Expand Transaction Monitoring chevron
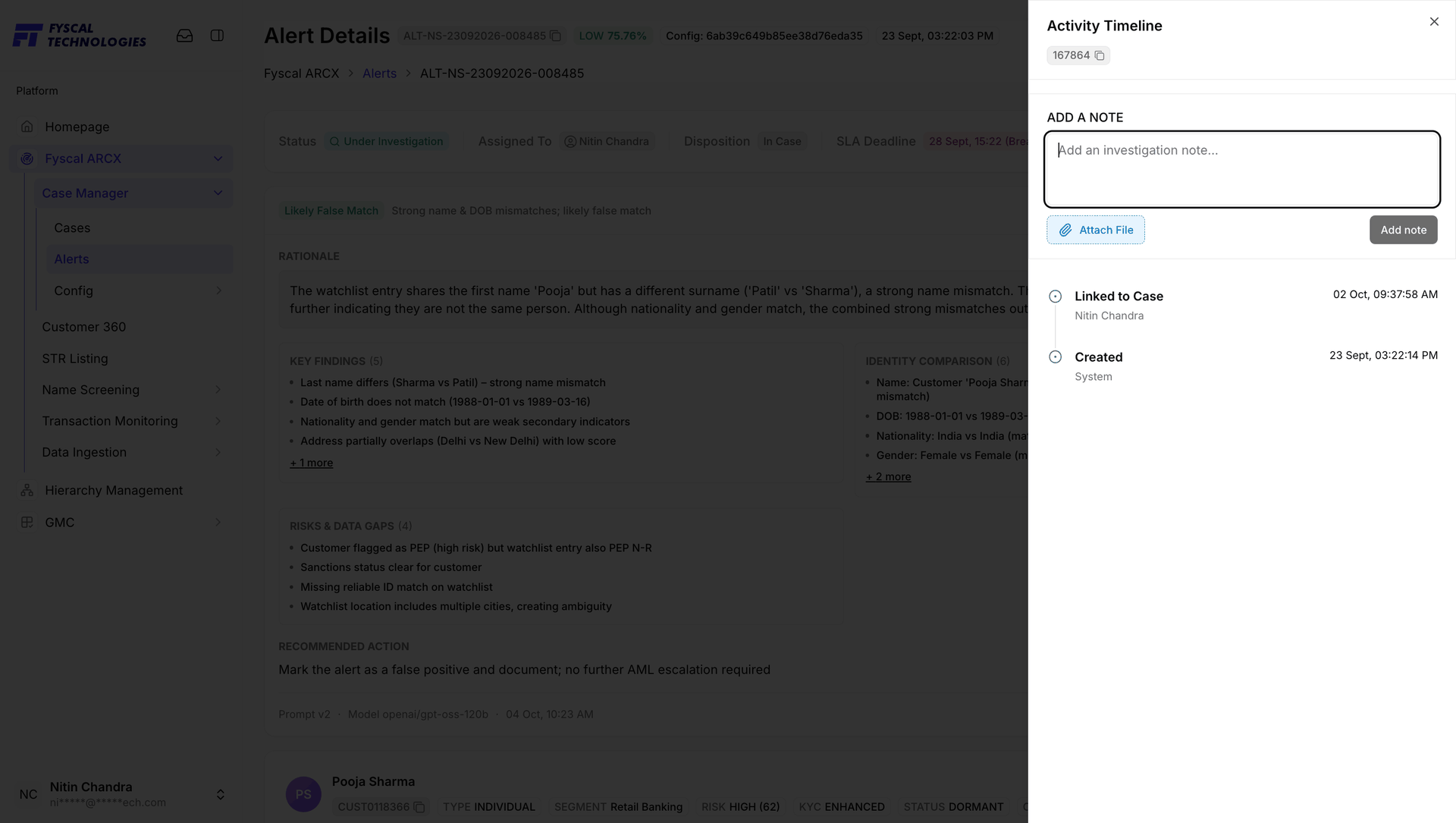1456x823 pixels. coord(218,421)
